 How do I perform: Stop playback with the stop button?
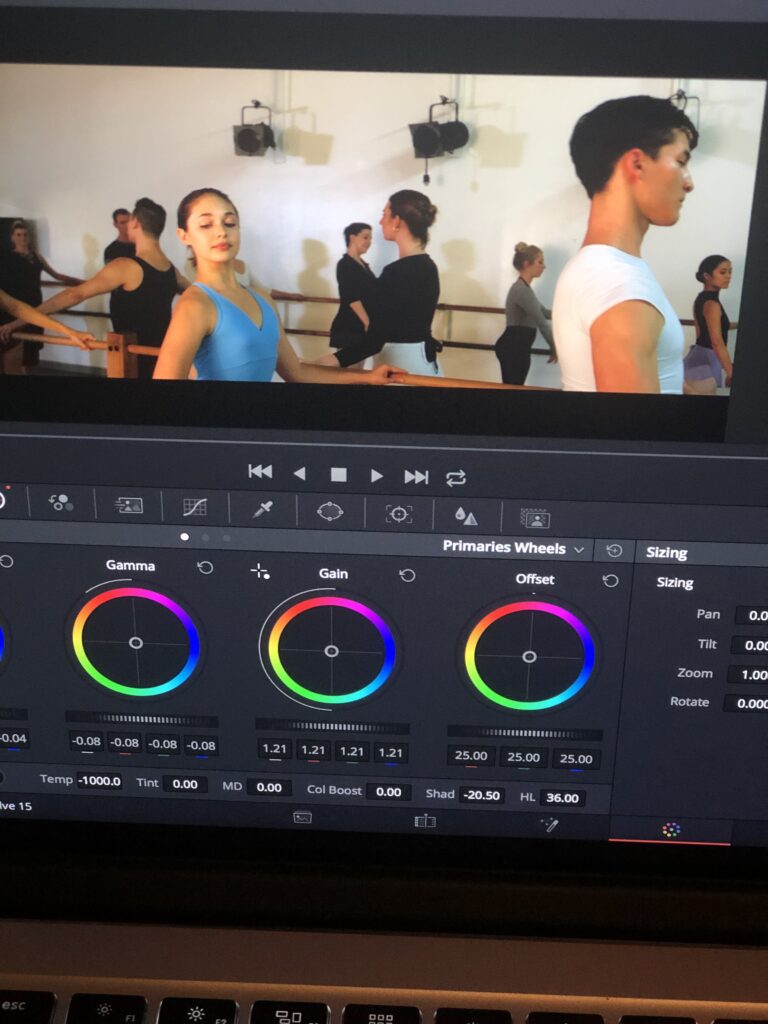click(338, 475)
